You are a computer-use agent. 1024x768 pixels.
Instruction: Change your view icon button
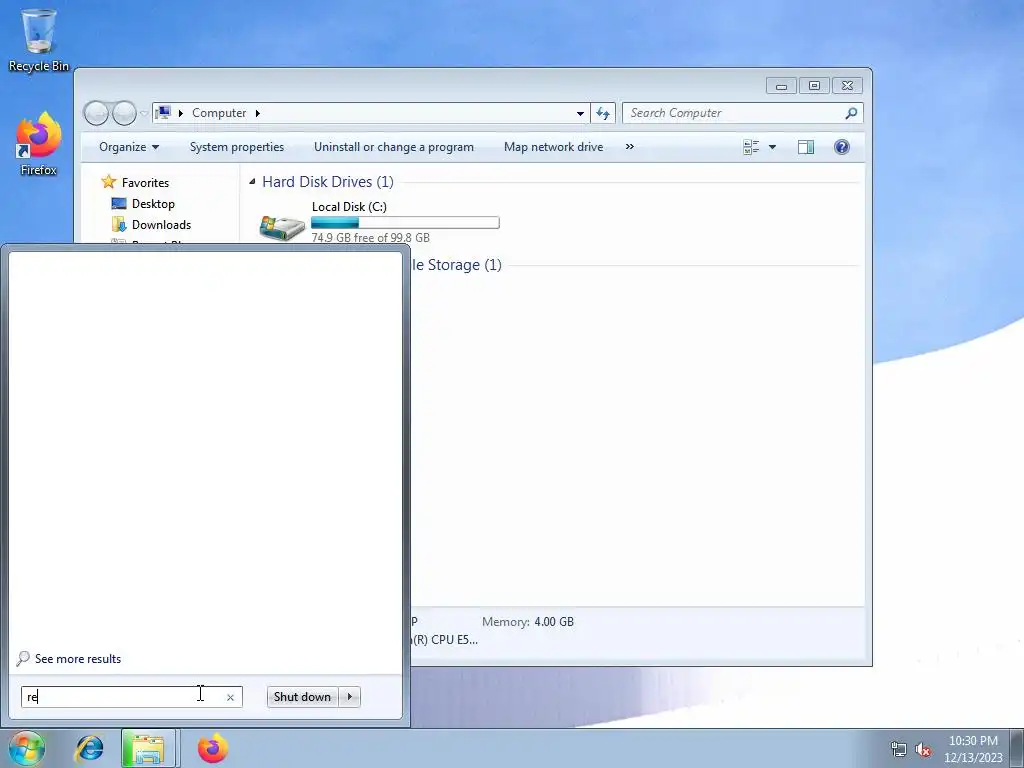(751, 147)
